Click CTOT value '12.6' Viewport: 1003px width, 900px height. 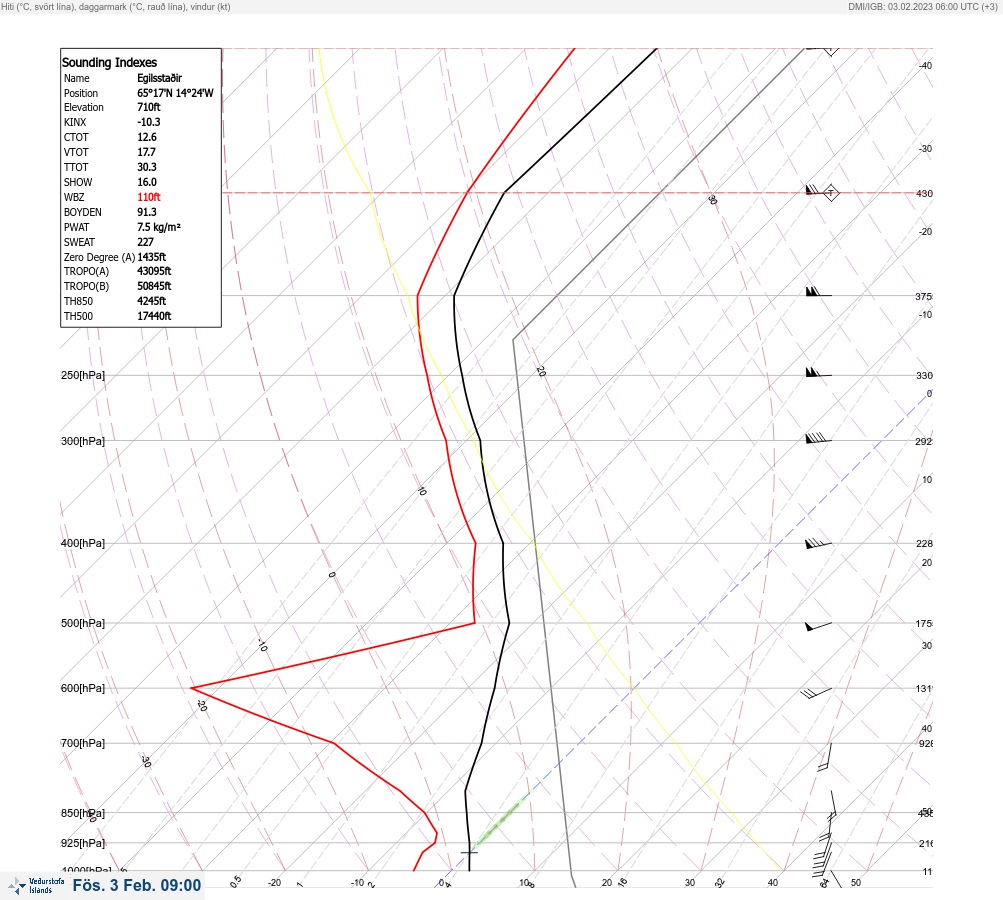[146, 137]
